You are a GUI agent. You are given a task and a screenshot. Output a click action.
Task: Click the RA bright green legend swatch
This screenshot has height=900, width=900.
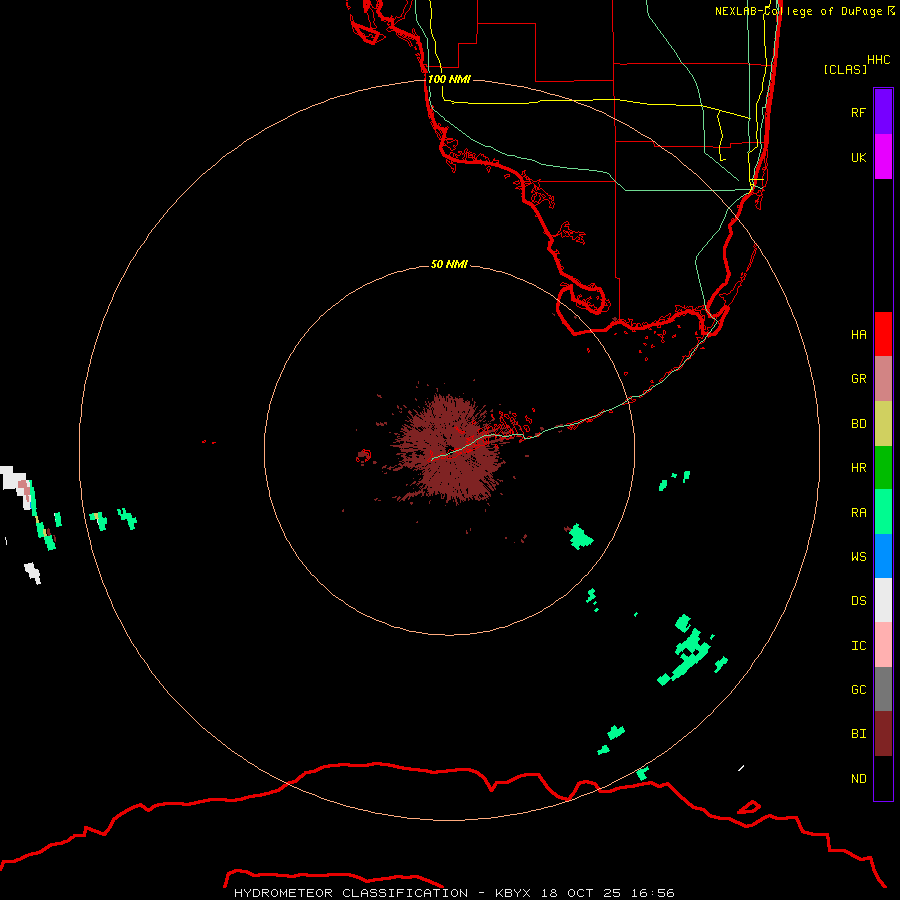883,512
